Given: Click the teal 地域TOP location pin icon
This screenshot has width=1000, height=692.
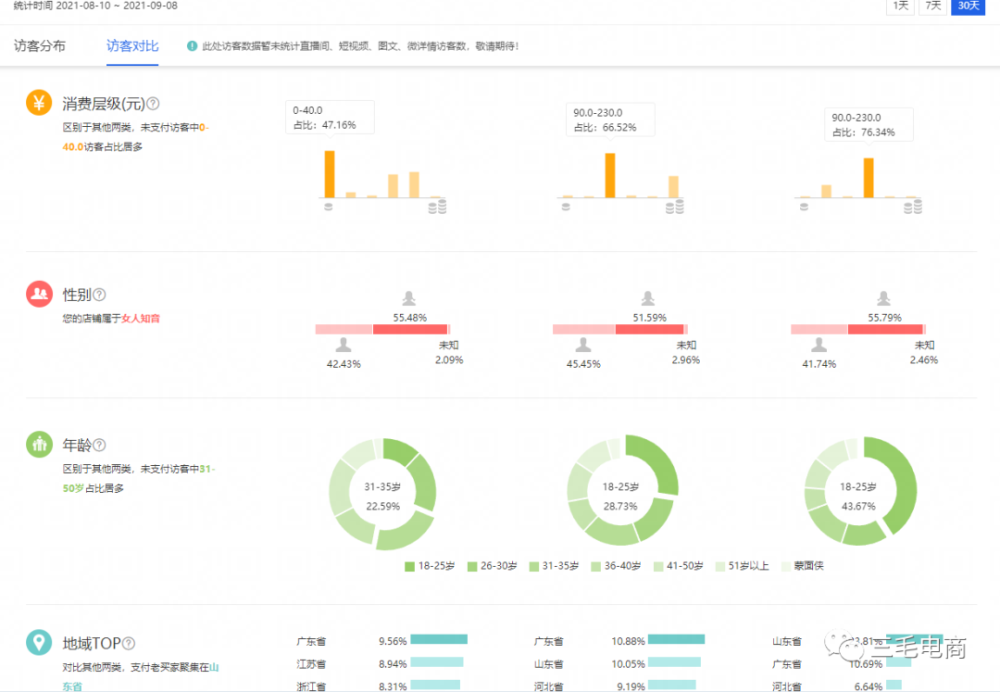Looking at the screenshot, I should 39,642.
